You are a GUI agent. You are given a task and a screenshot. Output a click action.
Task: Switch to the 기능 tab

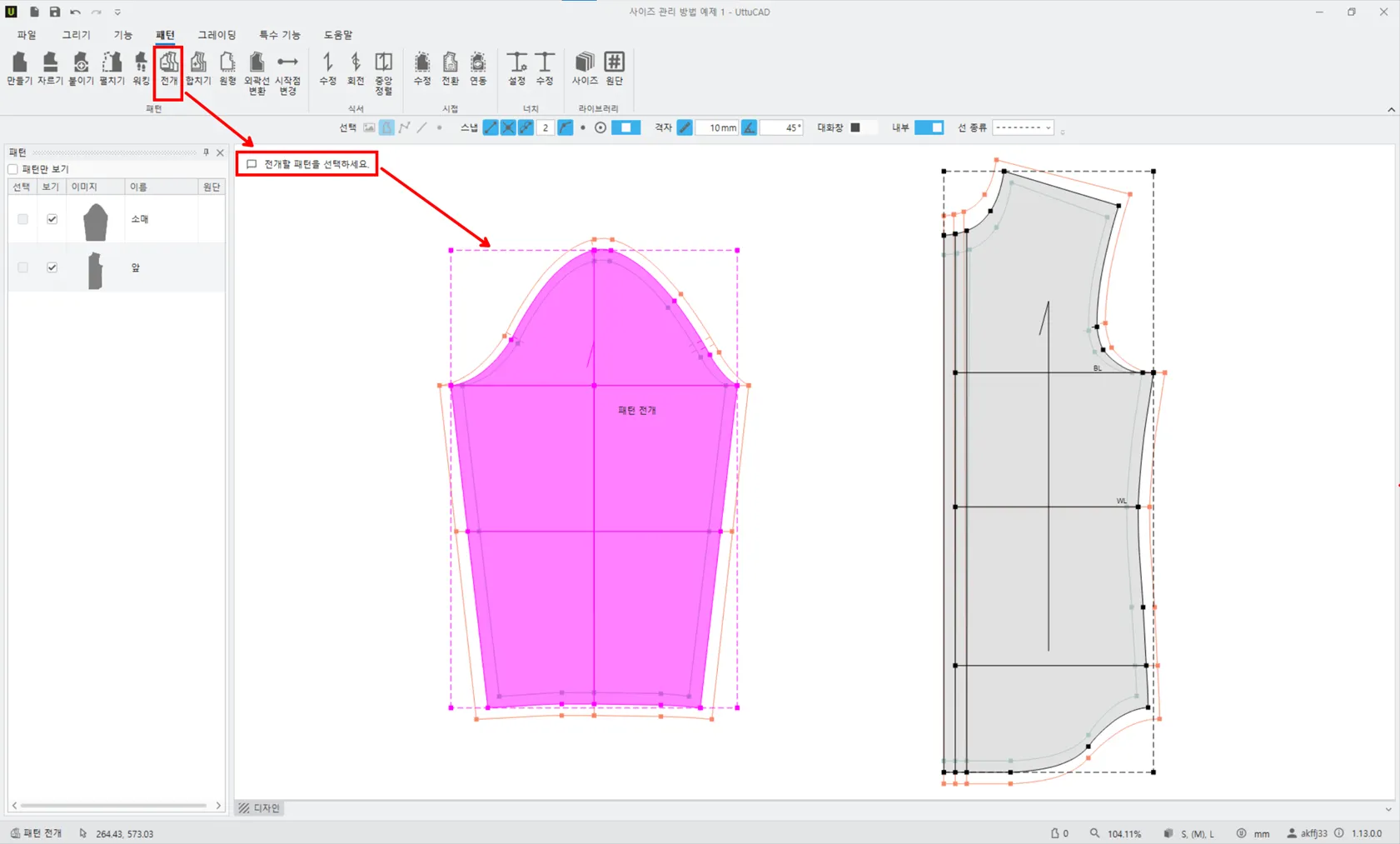[123, 35]
